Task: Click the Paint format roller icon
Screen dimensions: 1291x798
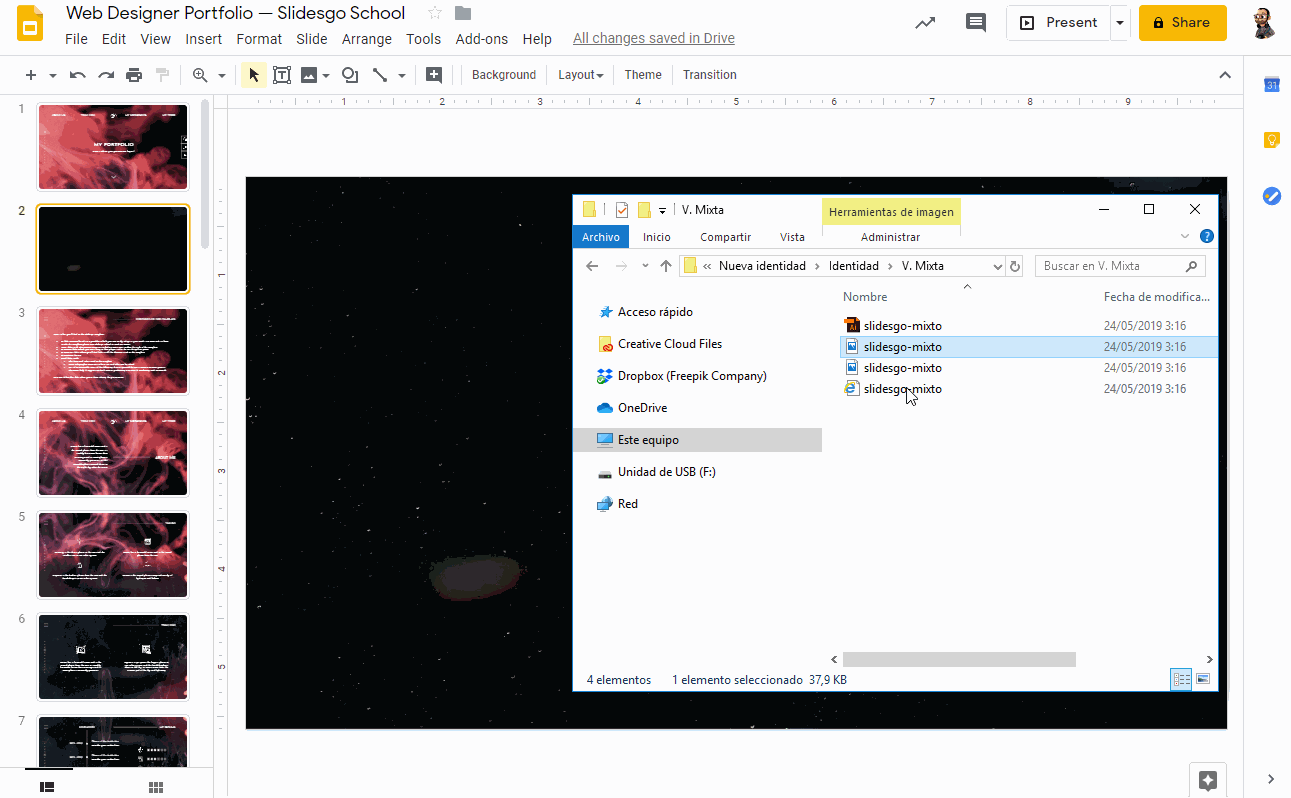Action: pos(162,75)
